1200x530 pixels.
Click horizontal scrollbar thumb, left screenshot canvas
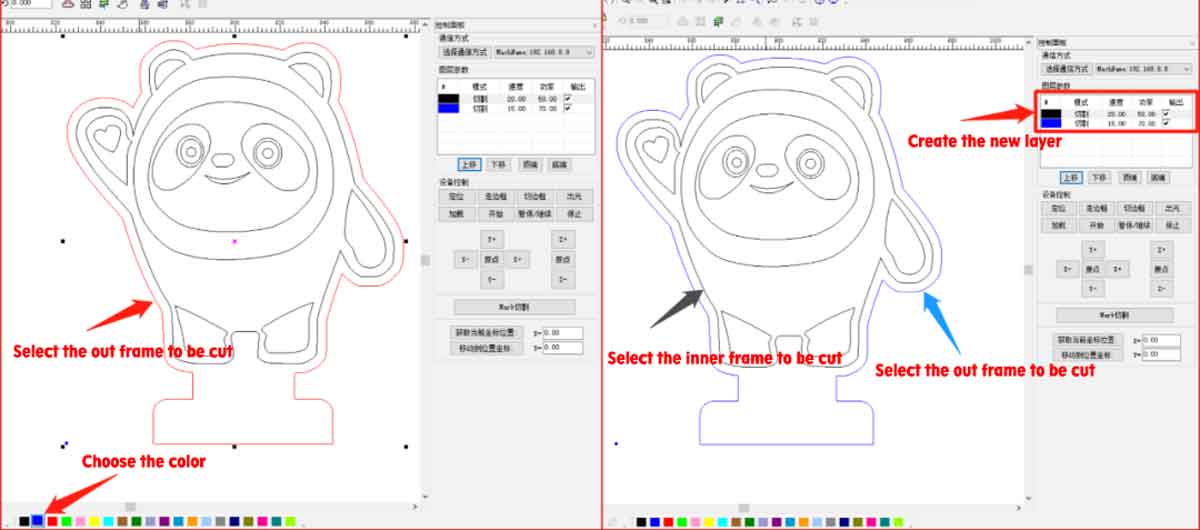pyautogui.click(x=130, y=506)
